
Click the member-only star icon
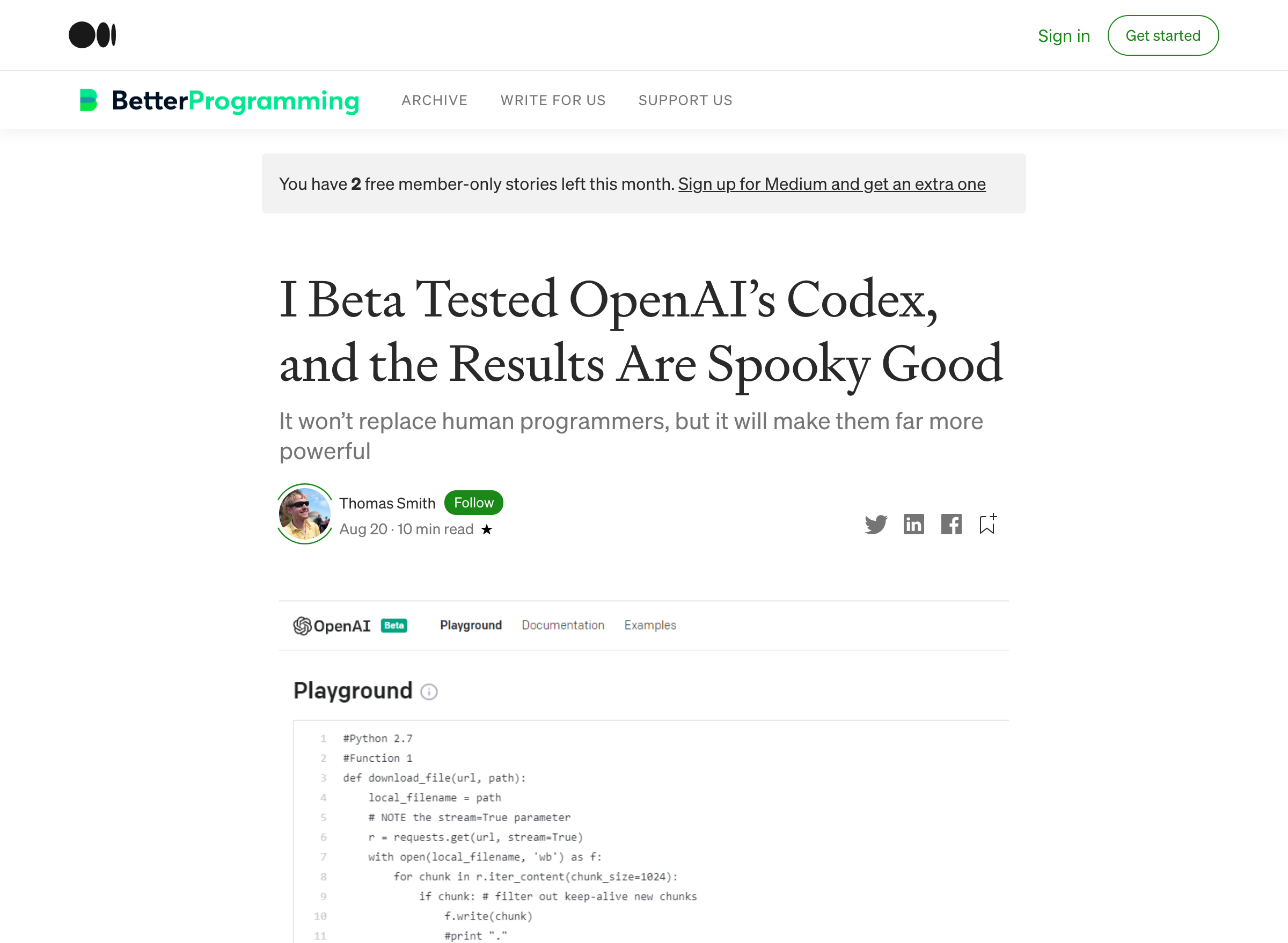click(x=487, y=530)
